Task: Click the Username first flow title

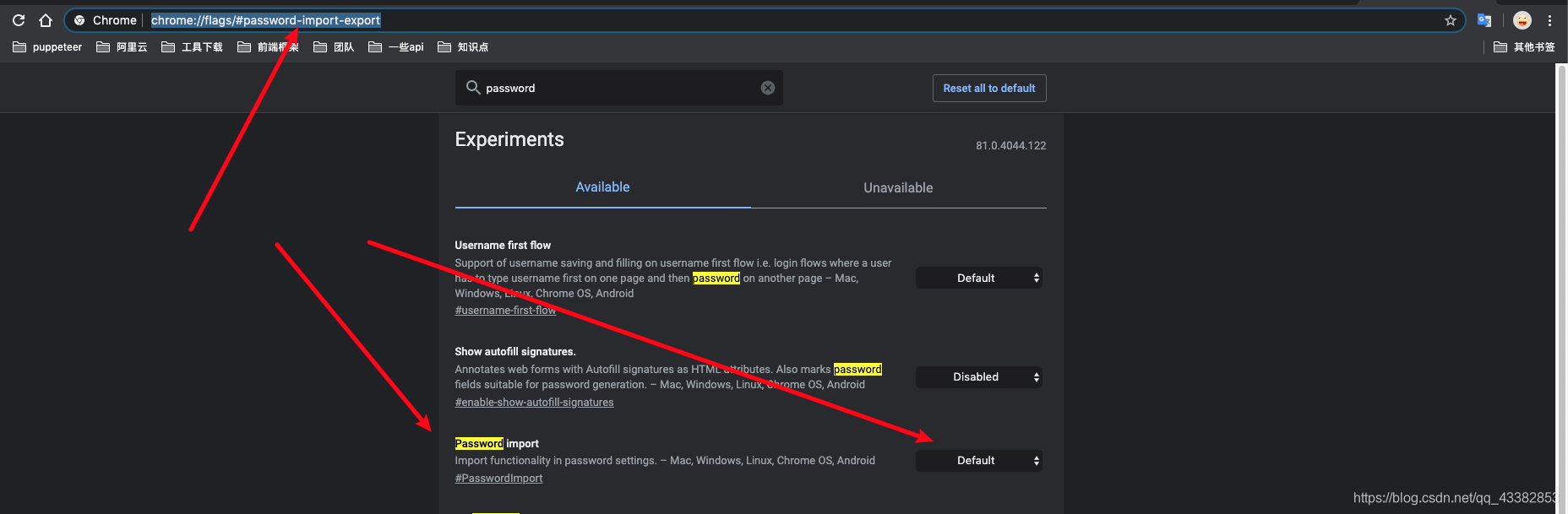Action: click(x=503, y=246)
